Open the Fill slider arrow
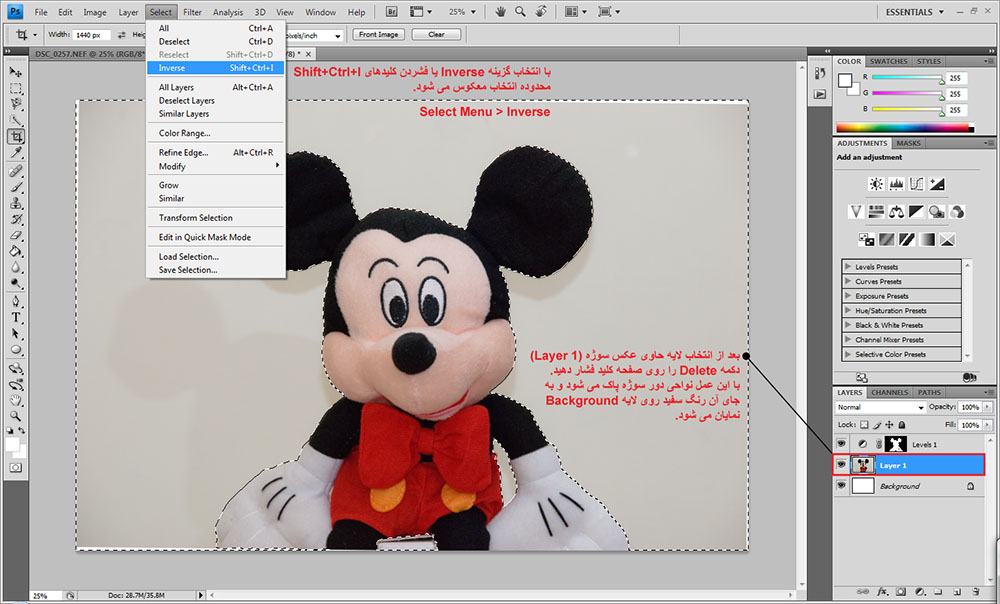Image resolution: width=1000 pixels, height=604 pixels. point(988,425)
